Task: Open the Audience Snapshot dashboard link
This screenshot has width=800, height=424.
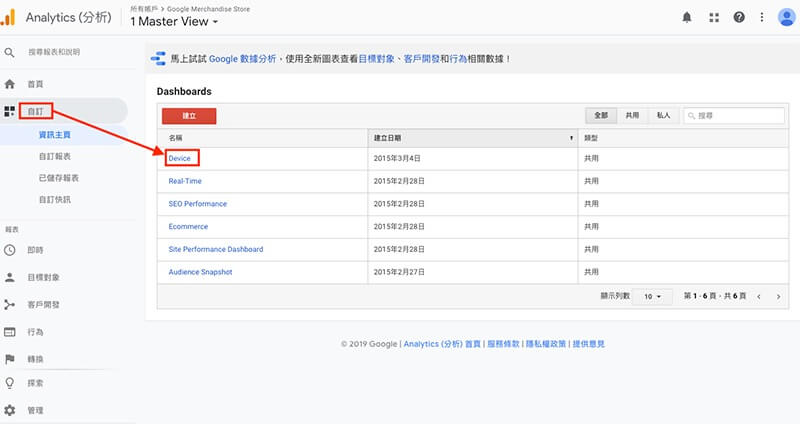Action: [x=200, y=272]
